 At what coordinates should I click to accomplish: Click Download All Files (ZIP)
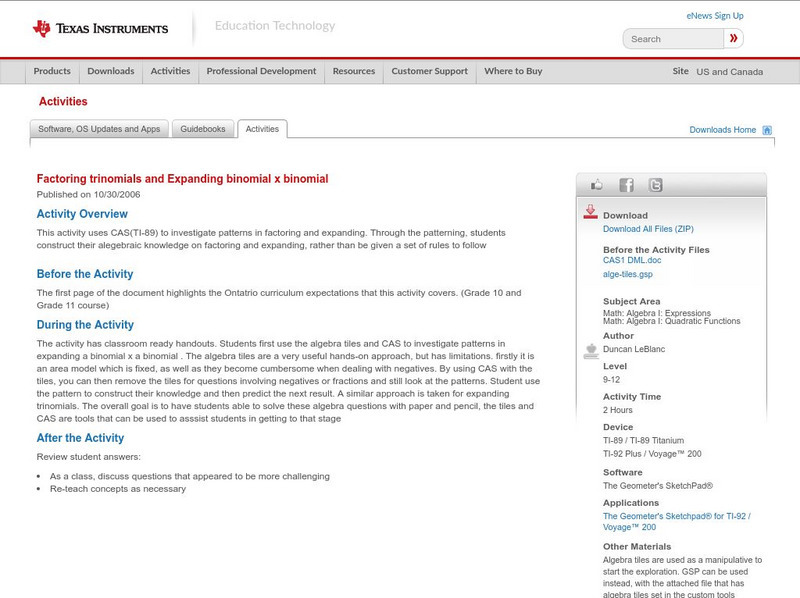point(648,229)
